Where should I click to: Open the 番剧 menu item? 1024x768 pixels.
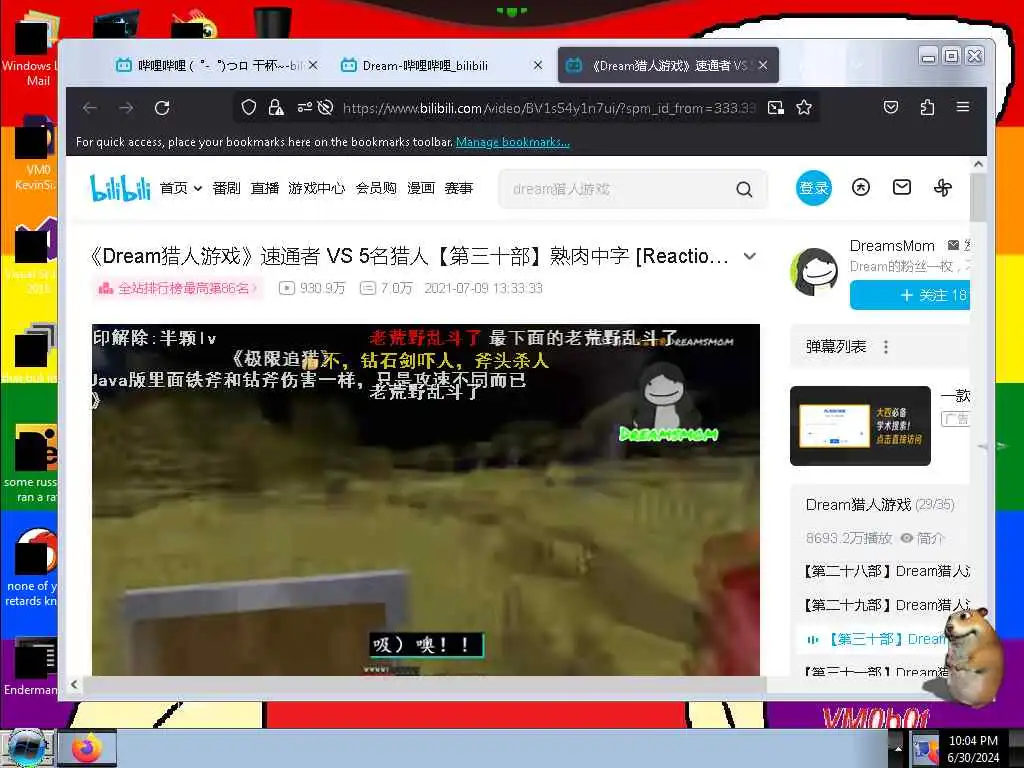click(227, 189)
